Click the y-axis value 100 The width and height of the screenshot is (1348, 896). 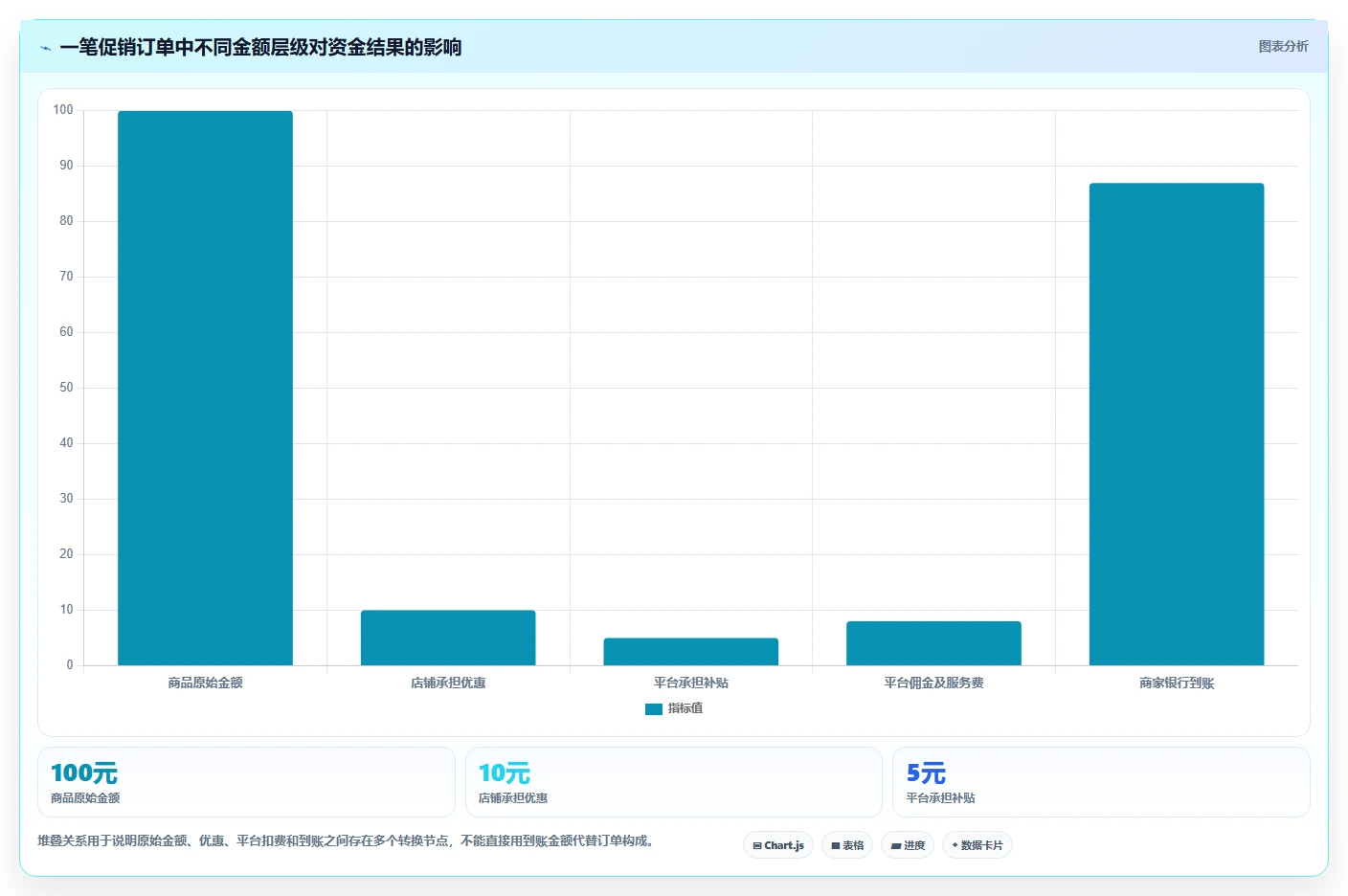point(63,110)
